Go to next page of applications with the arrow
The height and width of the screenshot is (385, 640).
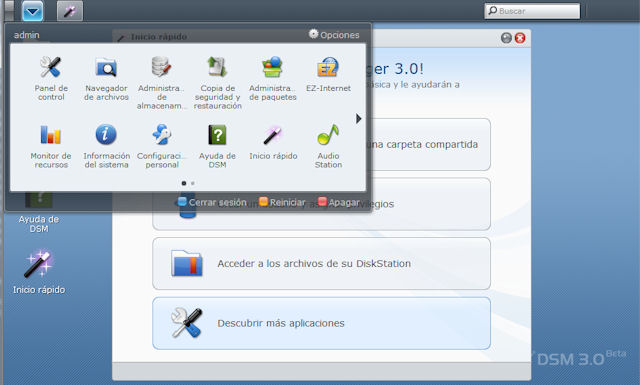[358, 119]
